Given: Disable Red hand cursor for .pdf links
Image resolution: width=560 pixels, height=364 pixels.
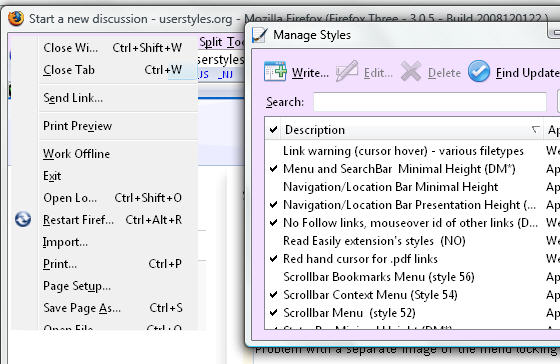Looking at the screenshot, I should click(274, 259).
